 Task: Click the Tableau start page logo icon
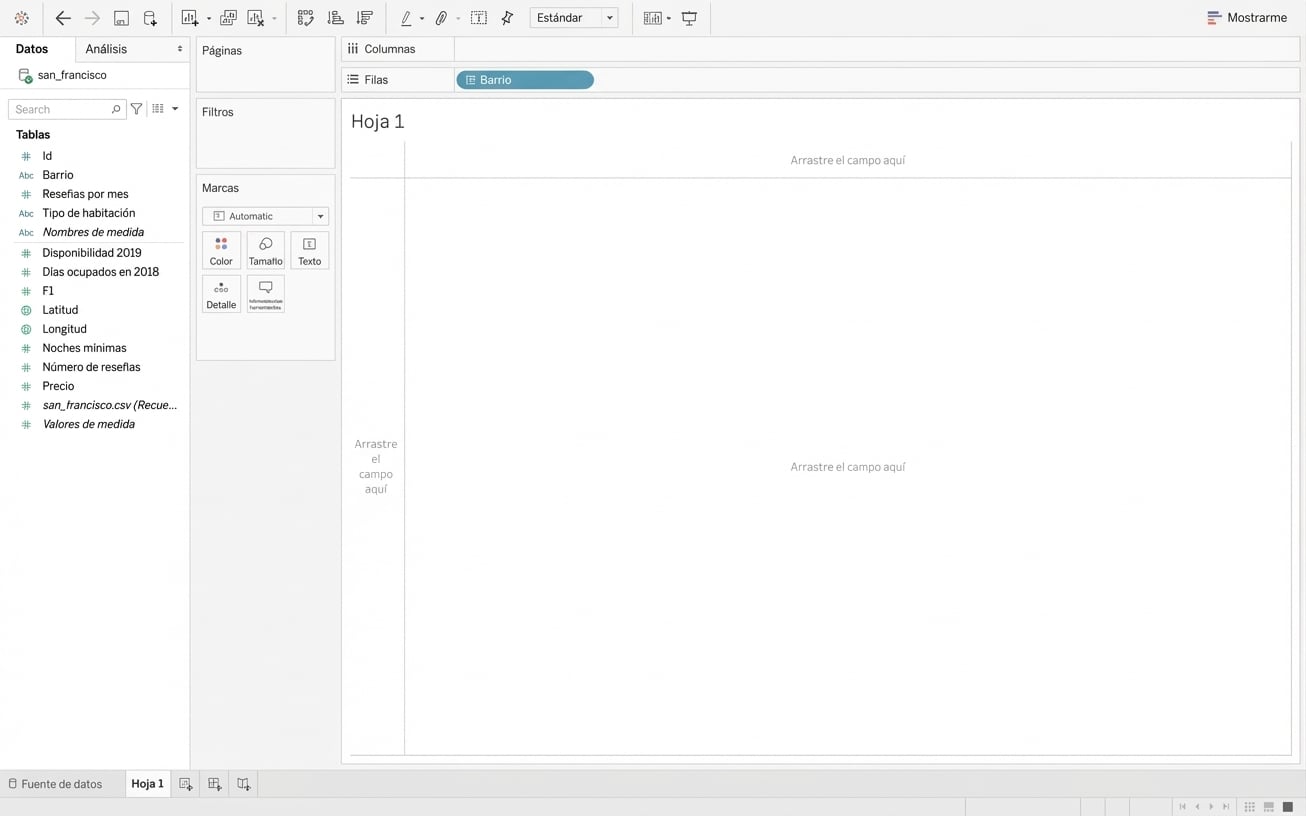coord(21,18)
